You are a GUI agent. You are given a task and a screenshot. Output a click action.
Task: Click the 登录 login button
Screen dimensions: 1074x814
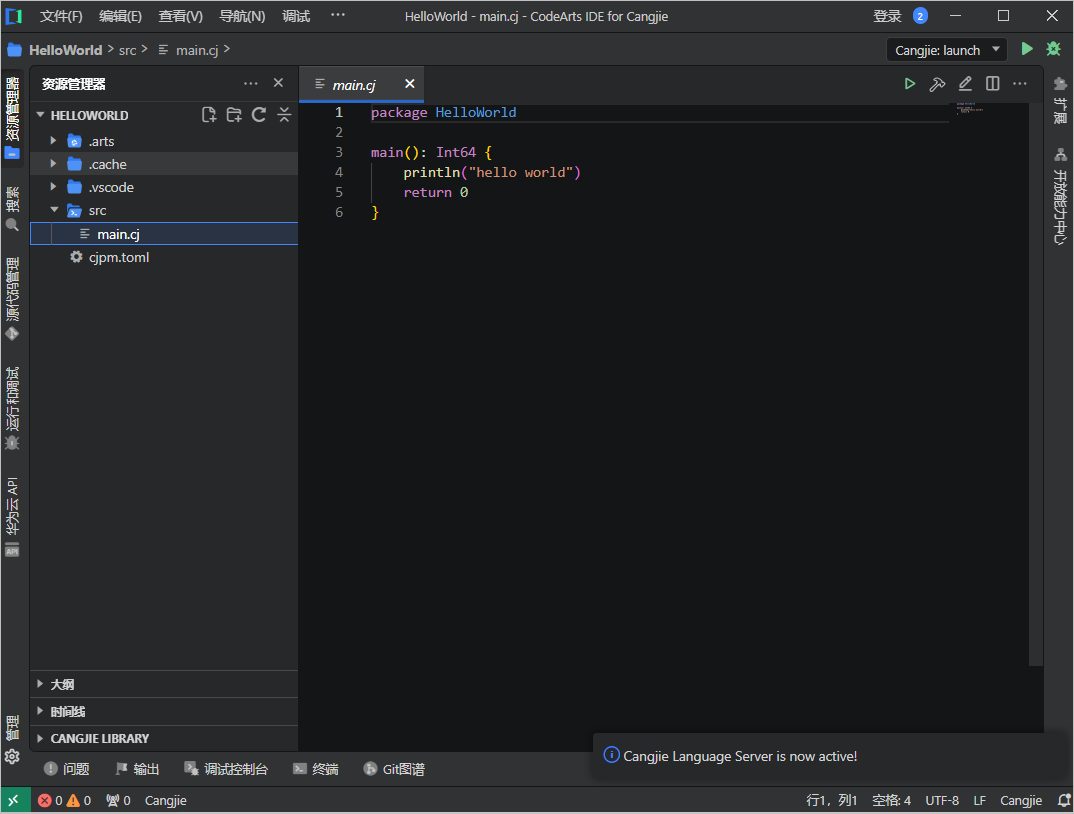click(x=887, y=16)
